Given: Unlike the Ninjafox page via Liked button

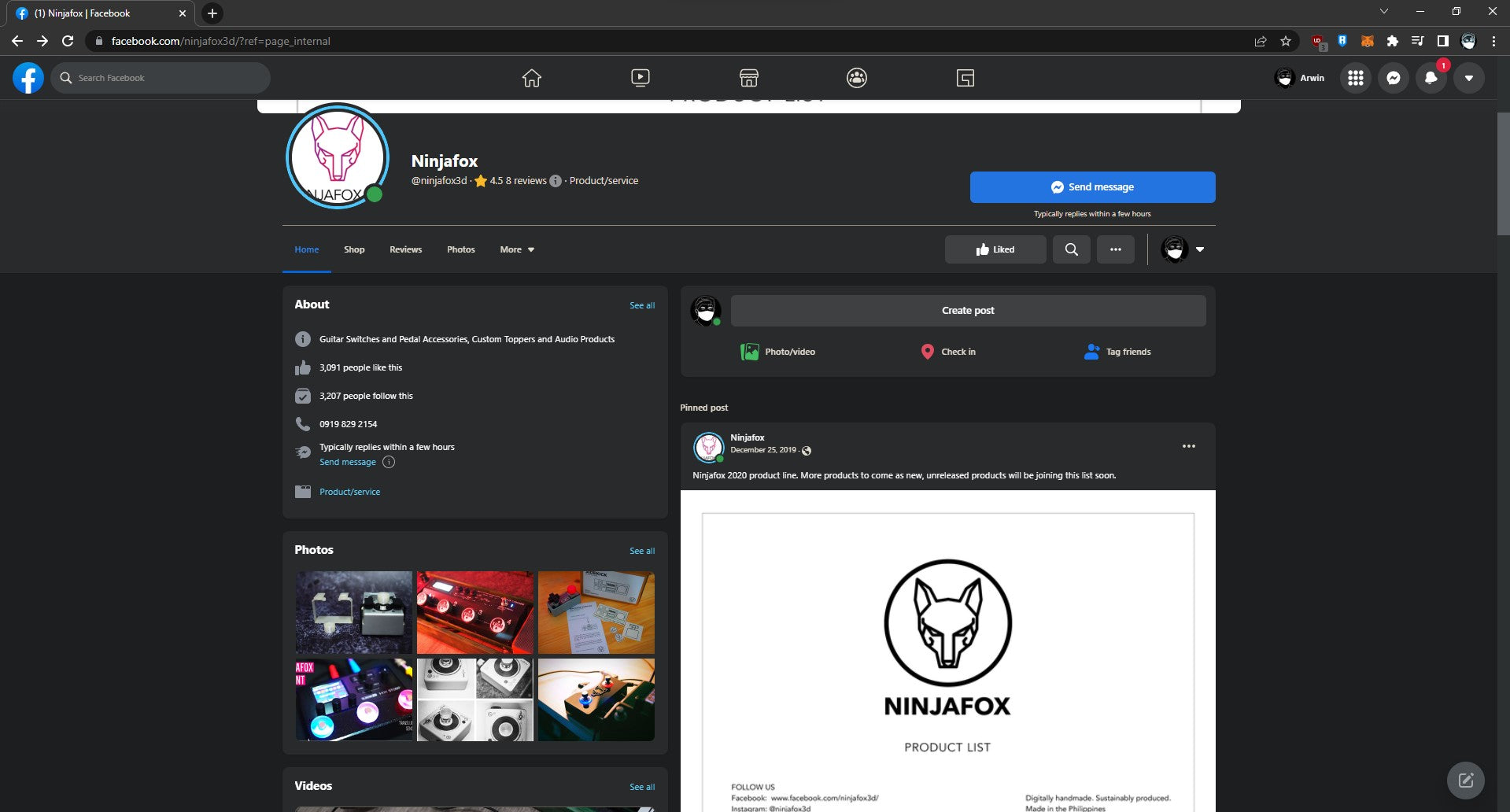Looking at the screenshot, I should click(x=995, y=249).
